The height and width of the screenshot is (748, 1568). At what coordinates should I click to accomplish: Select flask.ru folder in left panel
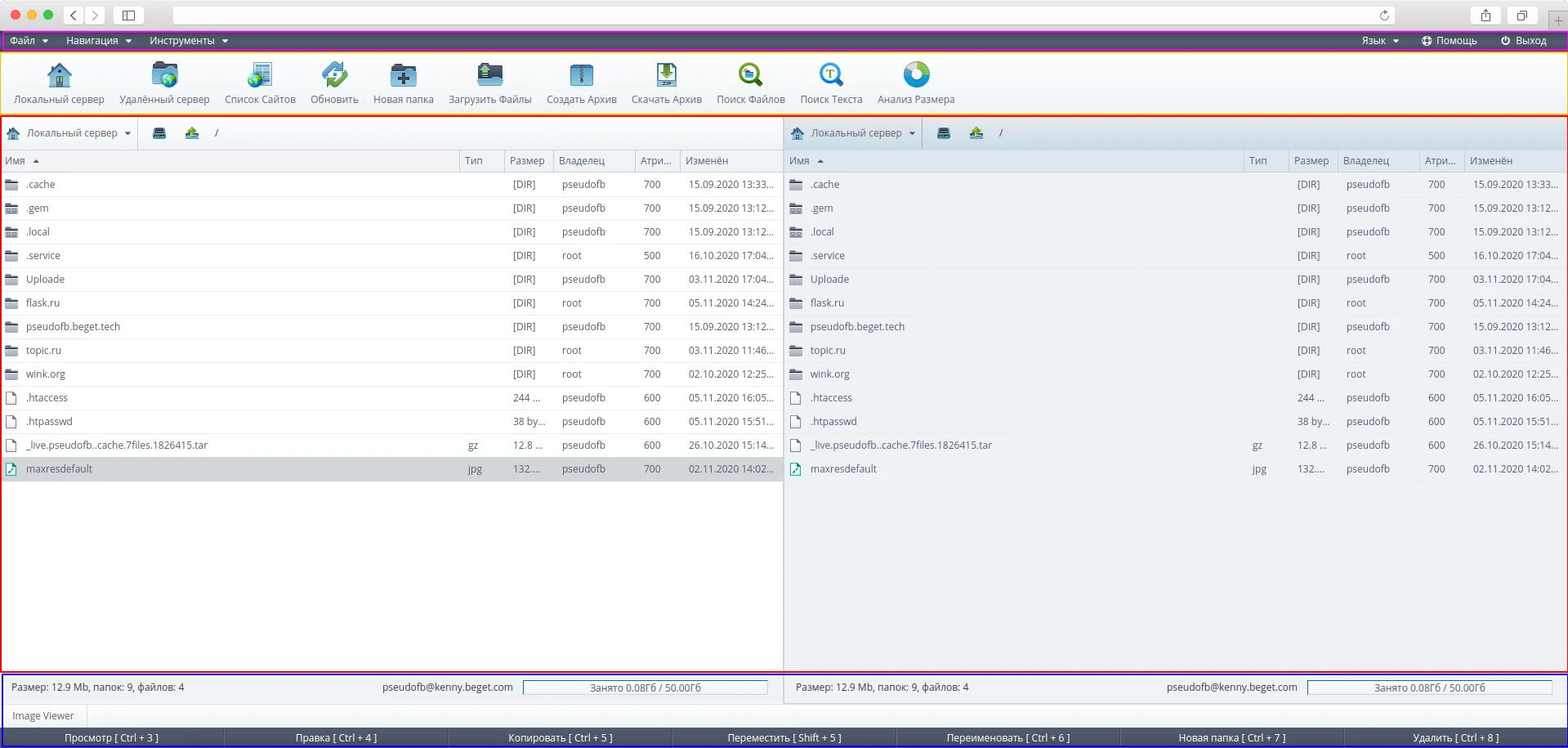[x=43, y=303]
